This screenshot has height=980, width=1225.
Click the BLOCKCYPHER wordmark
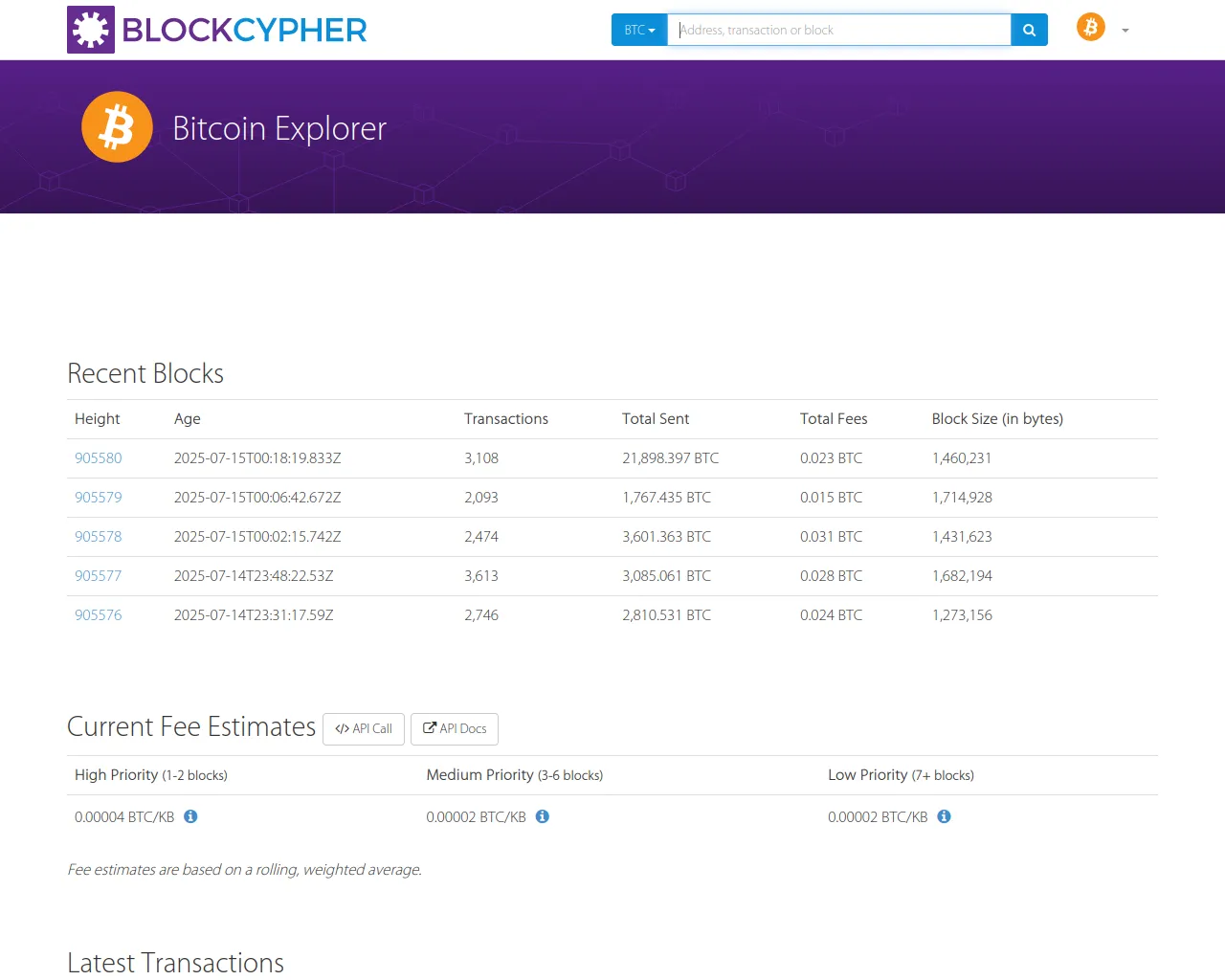(x=245, y=31)
